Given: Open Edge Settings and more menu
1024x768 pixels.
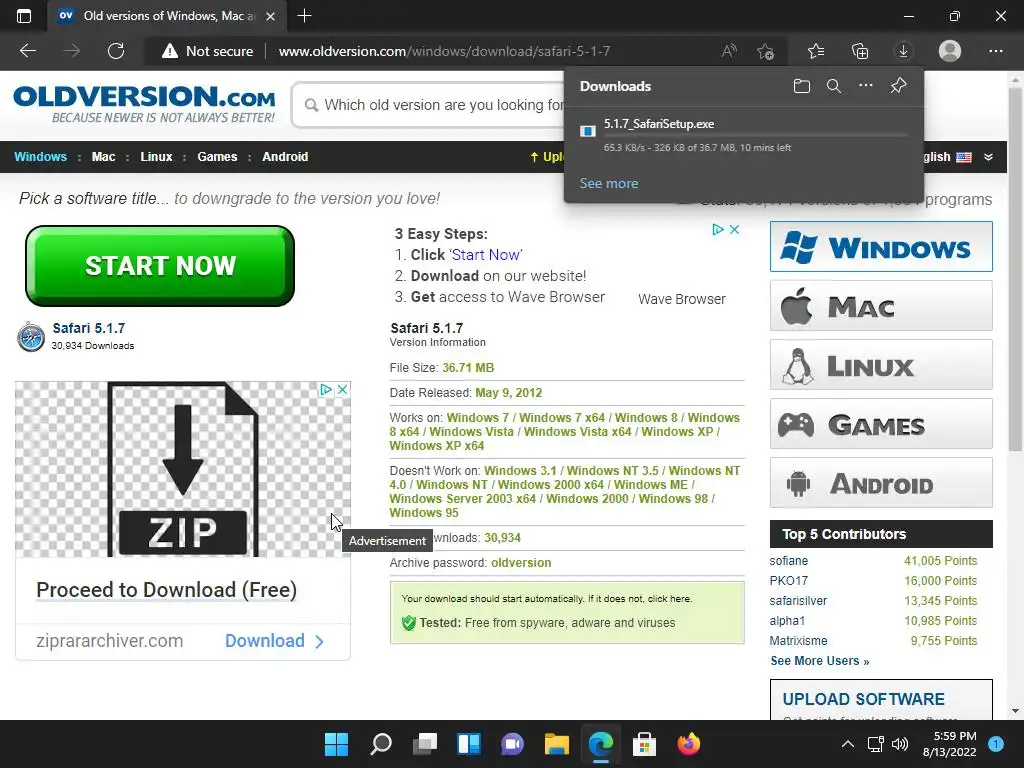Looking at the screenshot, I should pos(995,51).
